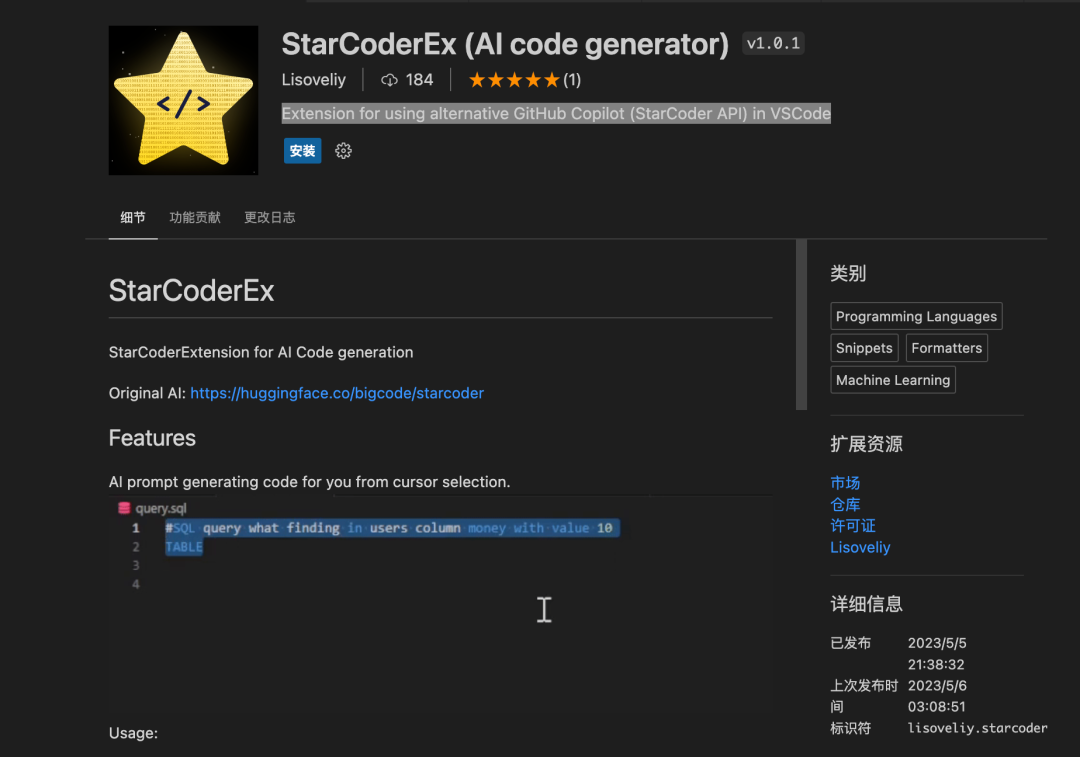This screenshot has height=757, width=1080.
Task: Click the 2023/5/5 published date value
Action: (937, 643)
